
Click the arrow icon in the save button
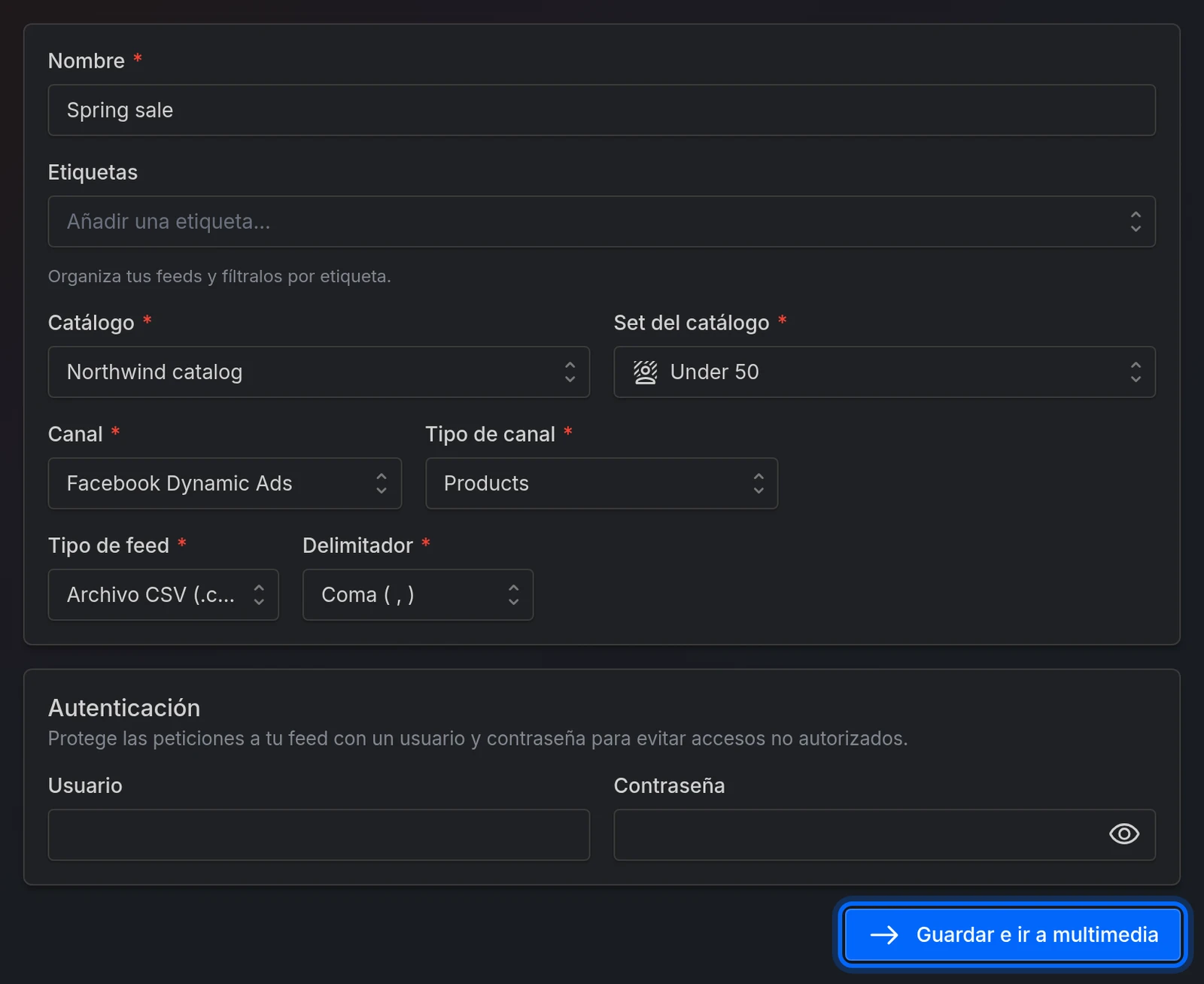coord(884,934)
